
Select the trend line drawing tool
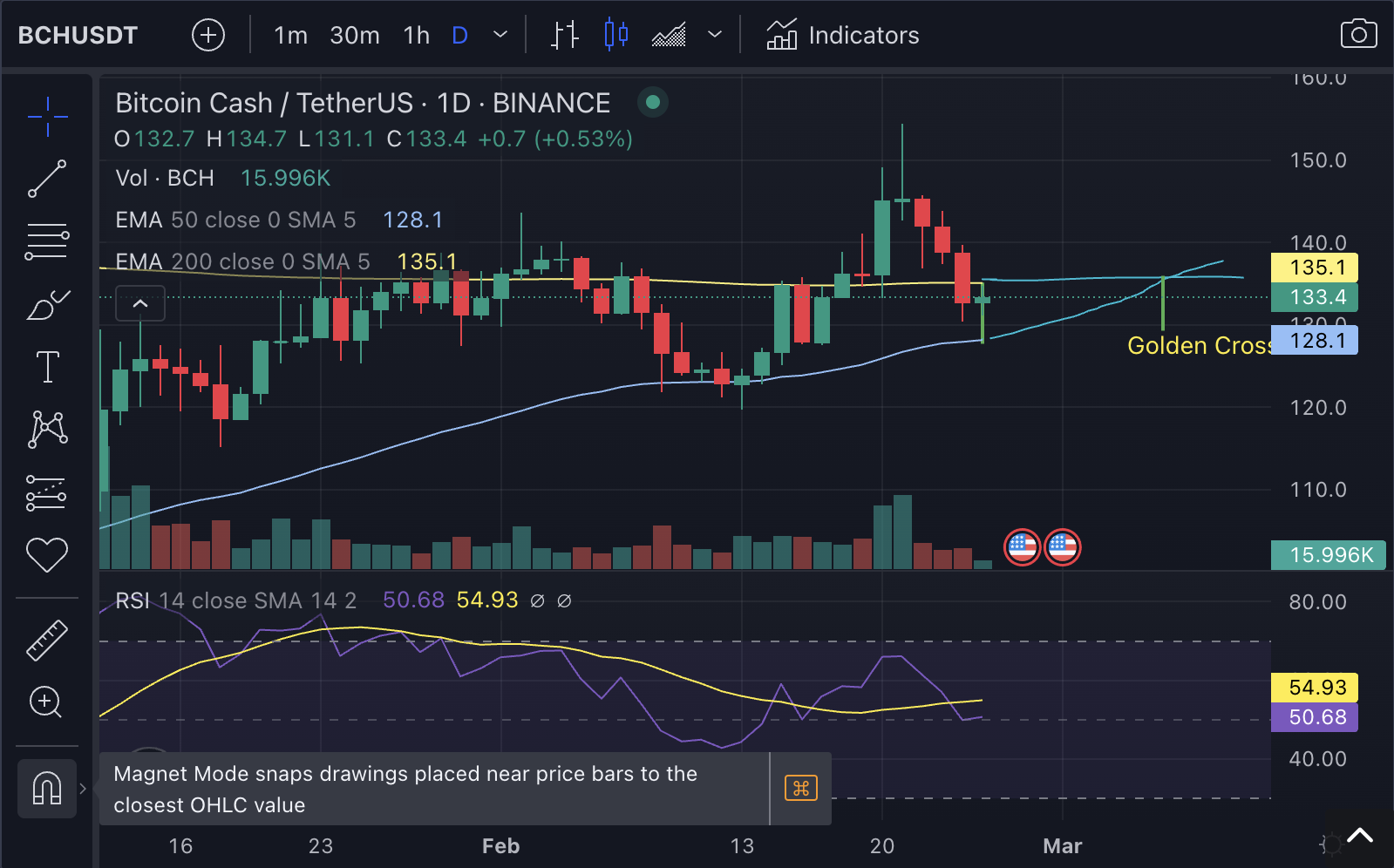(47, 179)
